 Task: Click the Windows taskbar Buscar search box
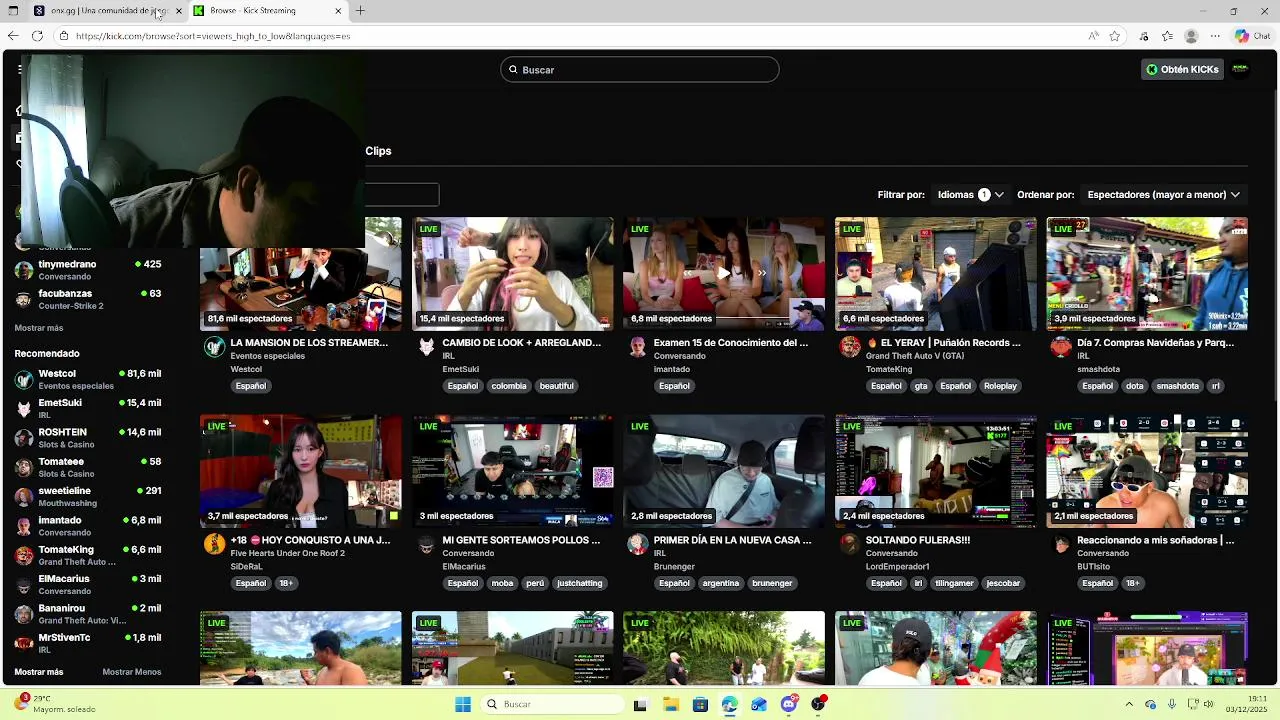tap(550, 704)
